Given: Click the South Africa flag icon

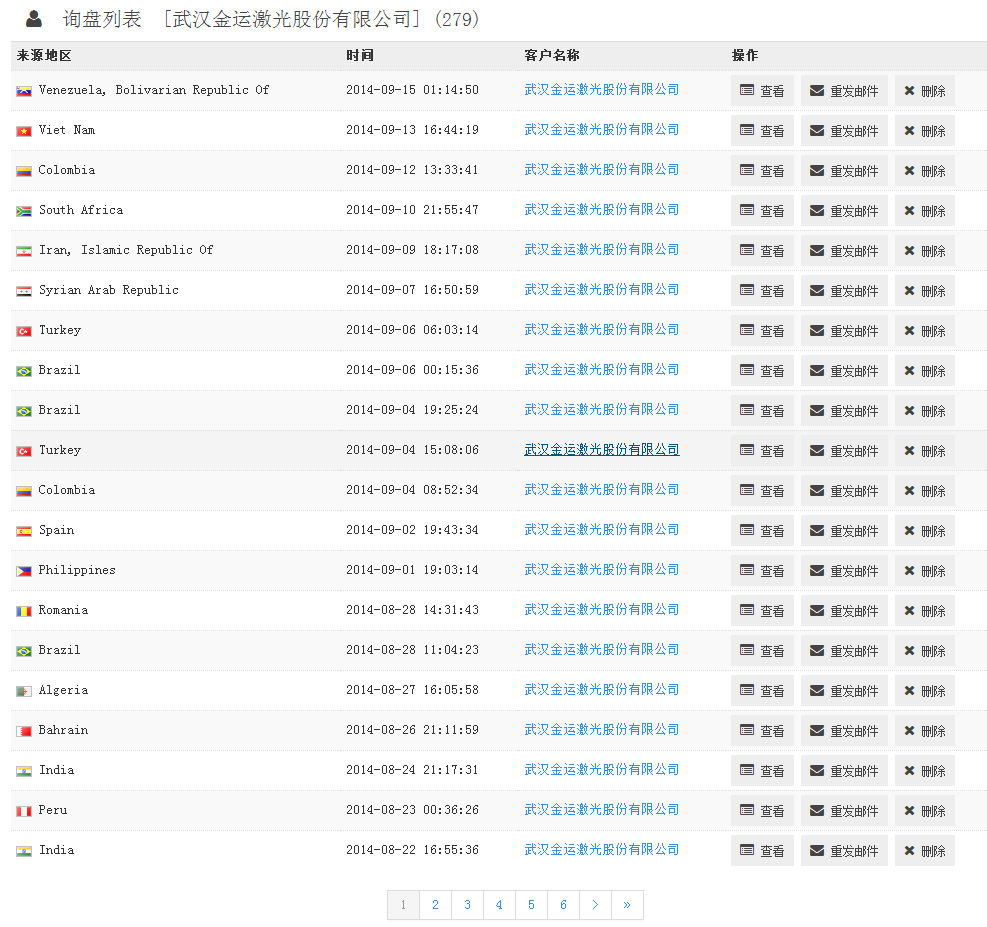Looking at the screenshot, I should pos(24,211).
